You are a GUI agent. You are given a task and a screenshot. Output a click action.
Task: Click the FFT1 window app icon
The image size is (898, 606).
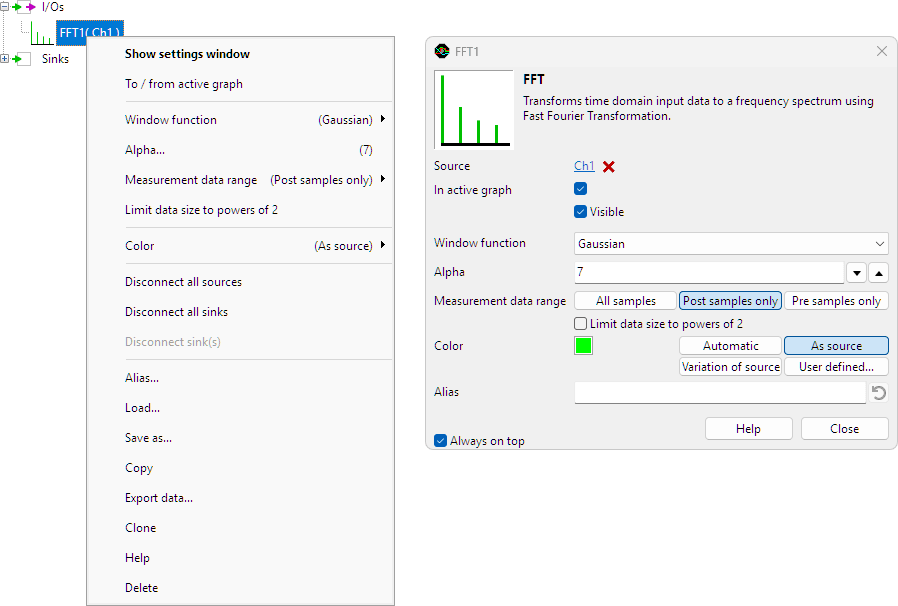click(x=442, y=52)
